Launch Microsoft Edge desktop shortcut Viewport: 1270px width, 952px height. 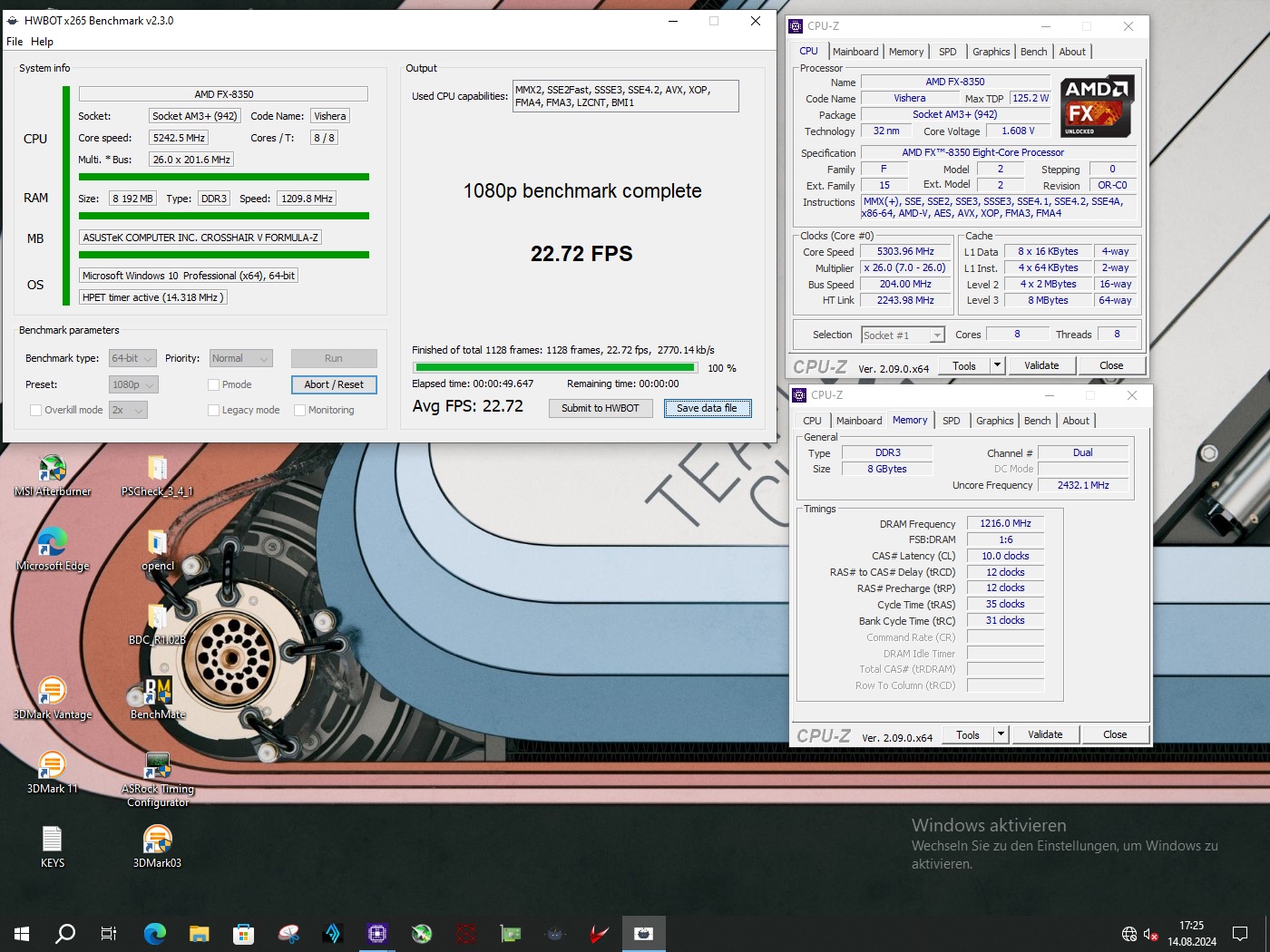[53, 549]
